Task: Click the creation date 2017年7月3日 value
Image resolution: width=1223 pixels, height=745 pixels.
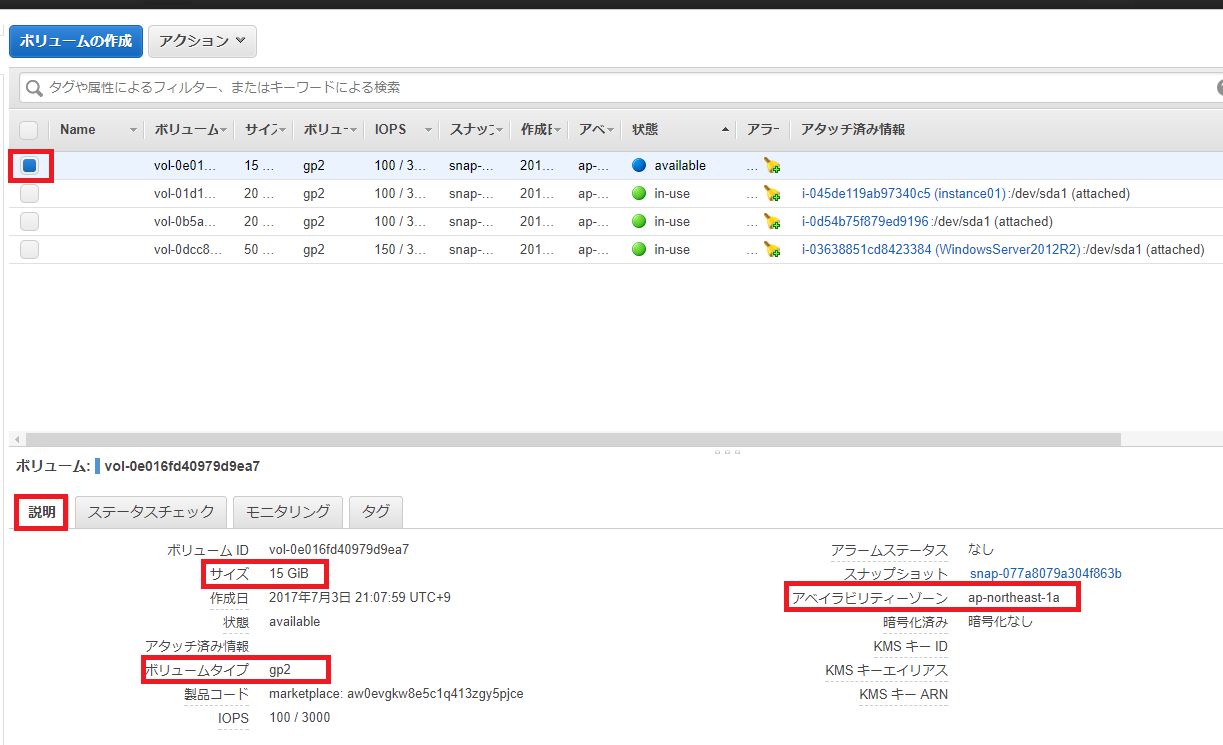Action: (360, 598)
